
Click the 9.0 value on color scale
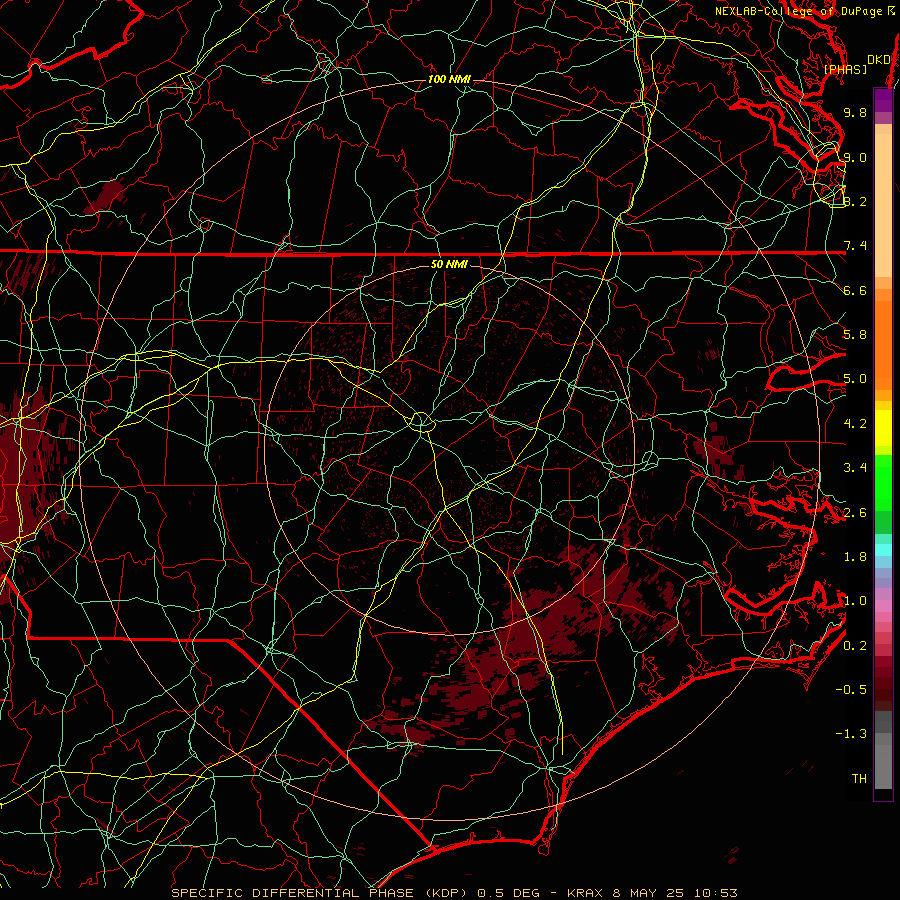[855, 157]
